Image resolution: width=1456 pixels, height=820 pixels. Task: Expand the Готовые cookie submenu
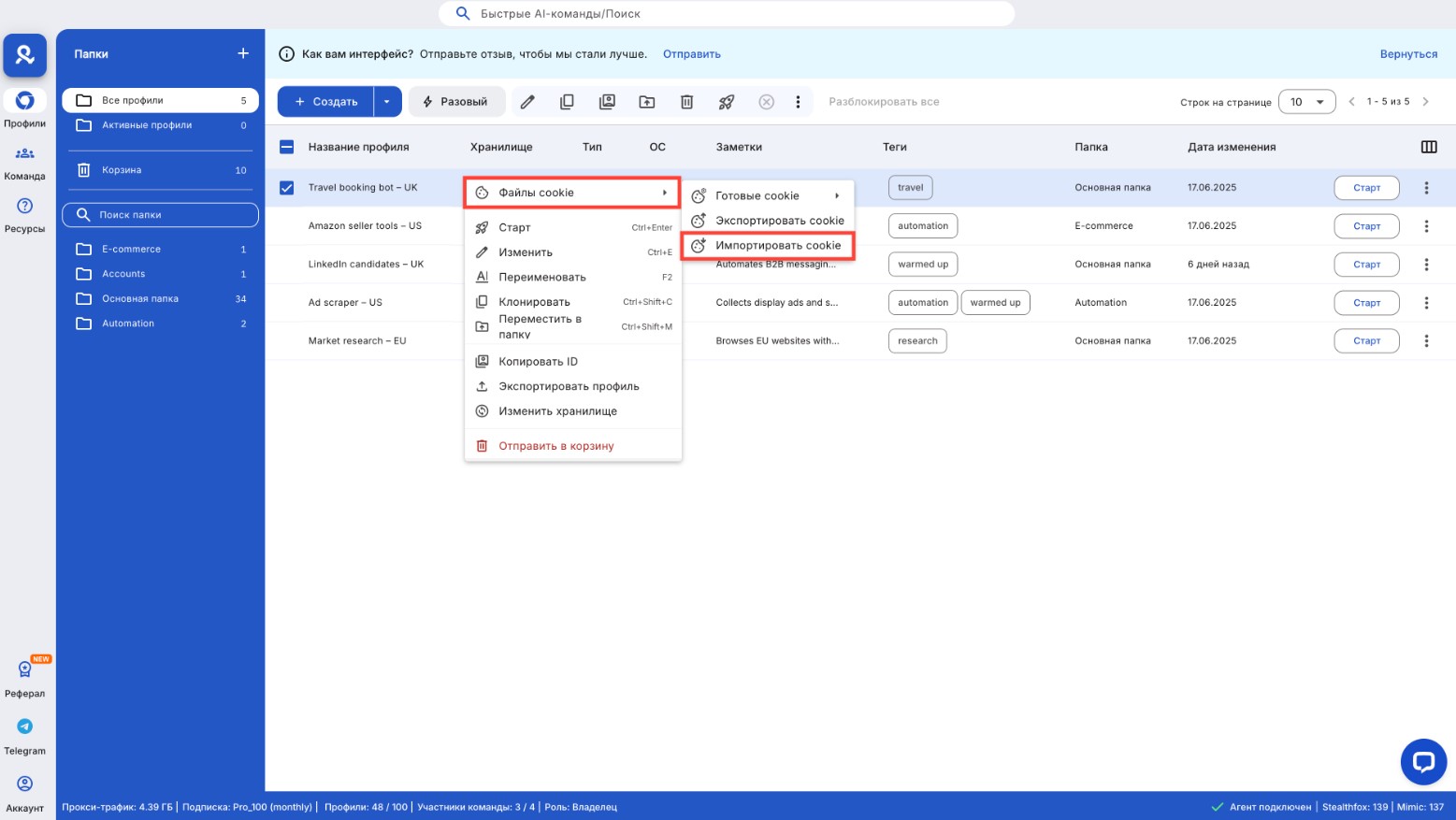point(767,196)
